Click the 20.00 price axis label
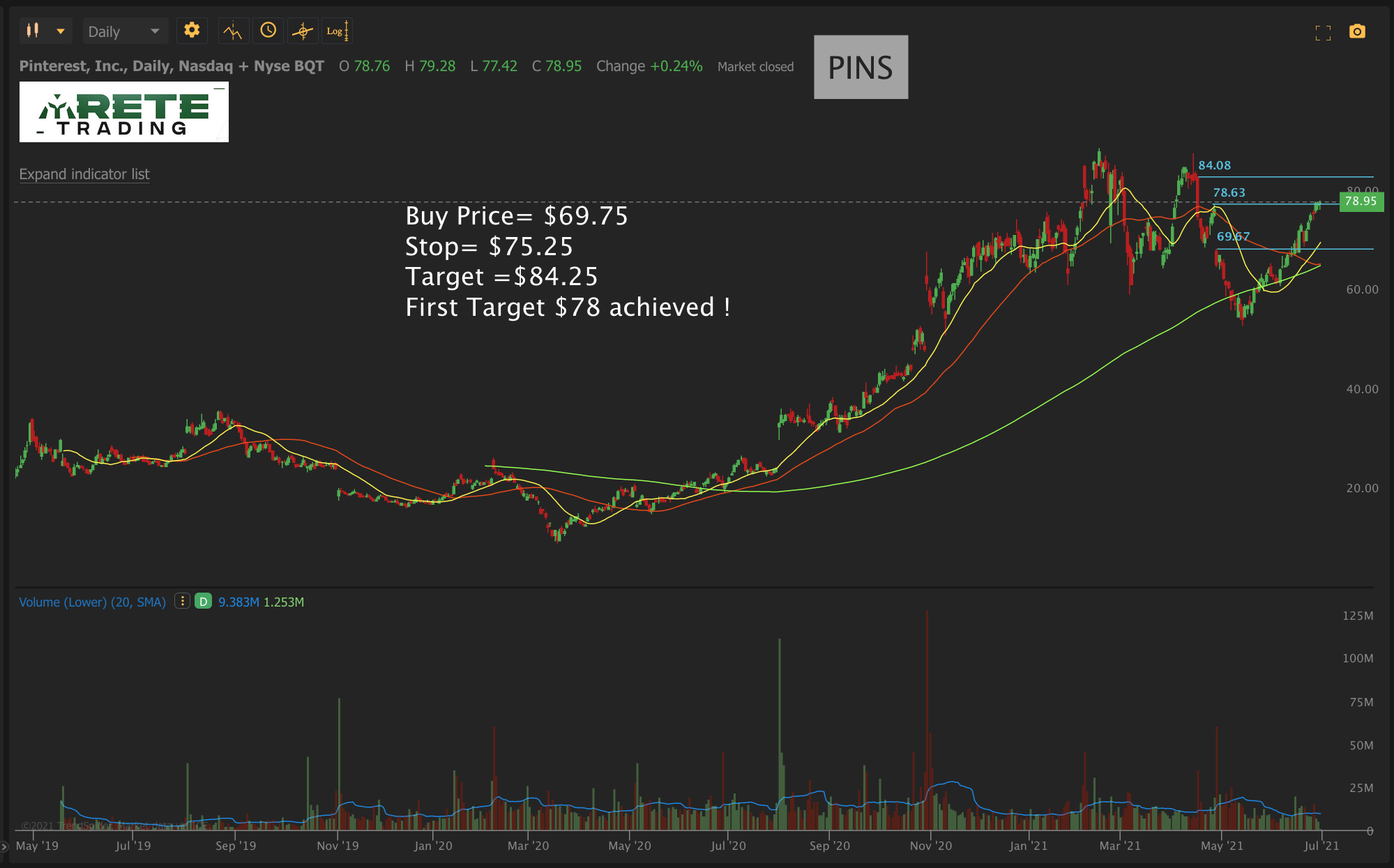Screen dimensions: 1394x868 [x=1362, y=488]
